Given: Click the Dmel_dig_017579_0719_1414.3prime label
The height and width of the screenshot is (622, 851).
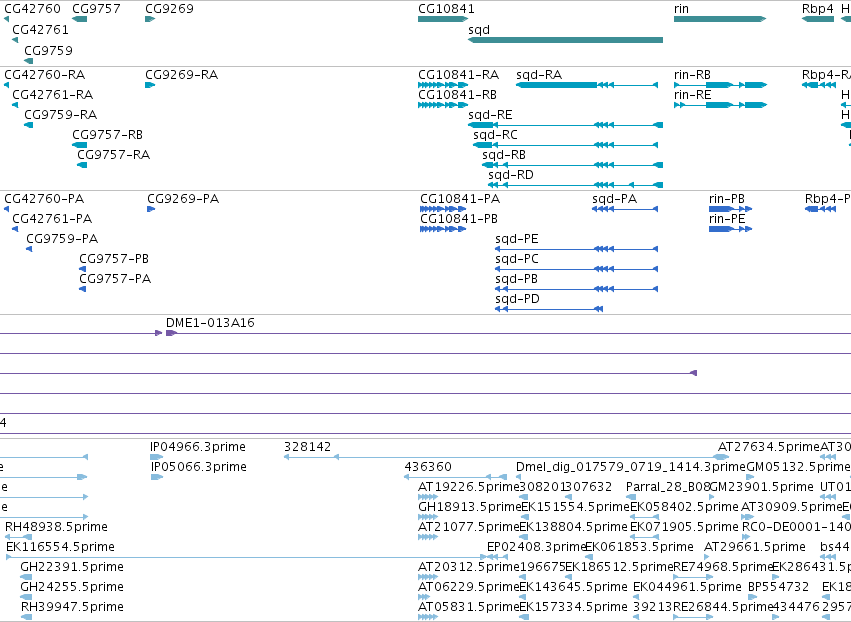Looking at the screenshot, I should coord(631,467).
